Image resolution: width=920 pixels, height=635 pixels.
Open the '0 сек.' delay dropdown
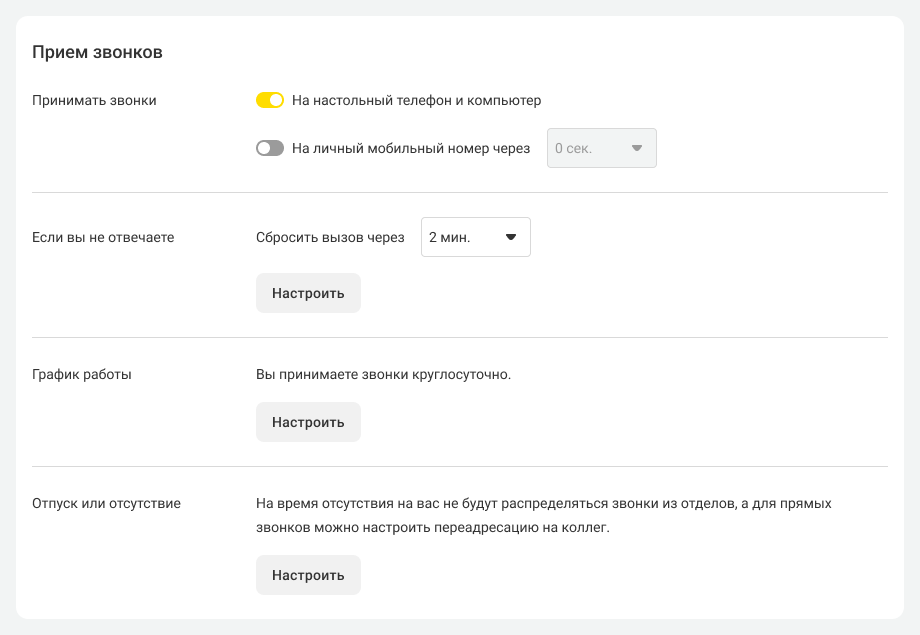point(601,148)
